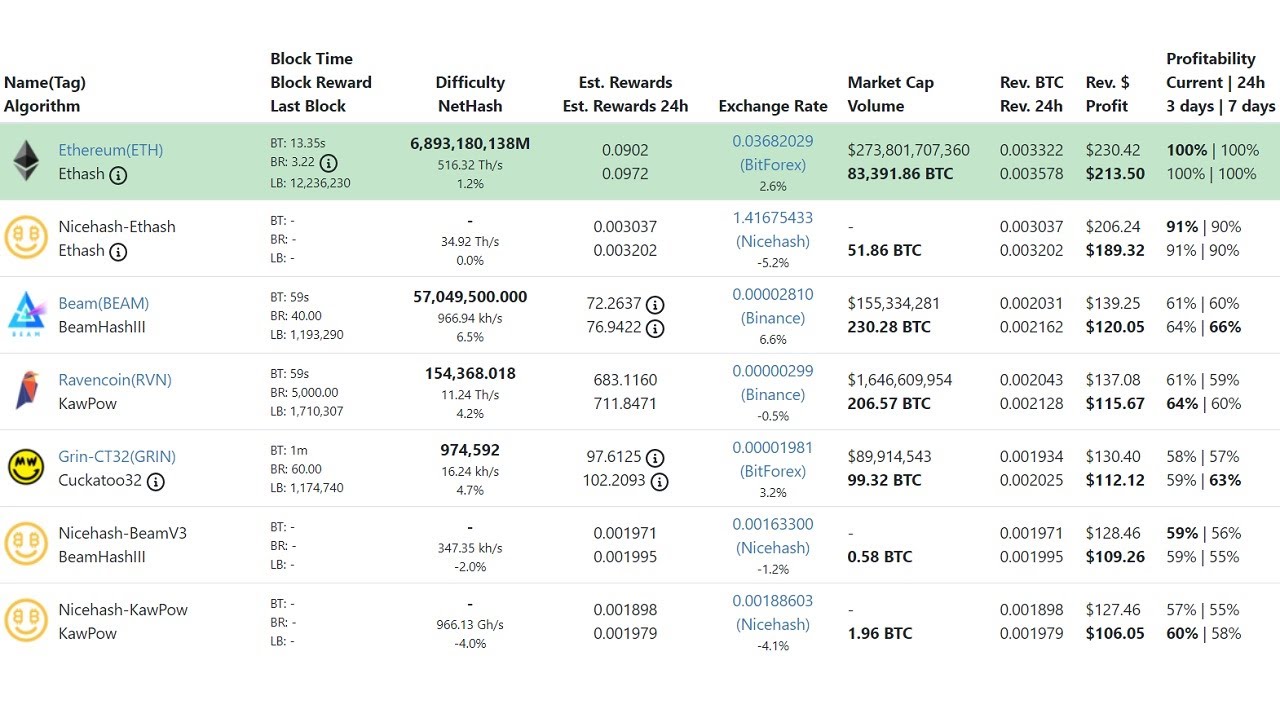Click the Nicehash-KawPow smiley icon
Image resolution: width=1280 pixels, height=720 pixels.
tap(26, 620)
